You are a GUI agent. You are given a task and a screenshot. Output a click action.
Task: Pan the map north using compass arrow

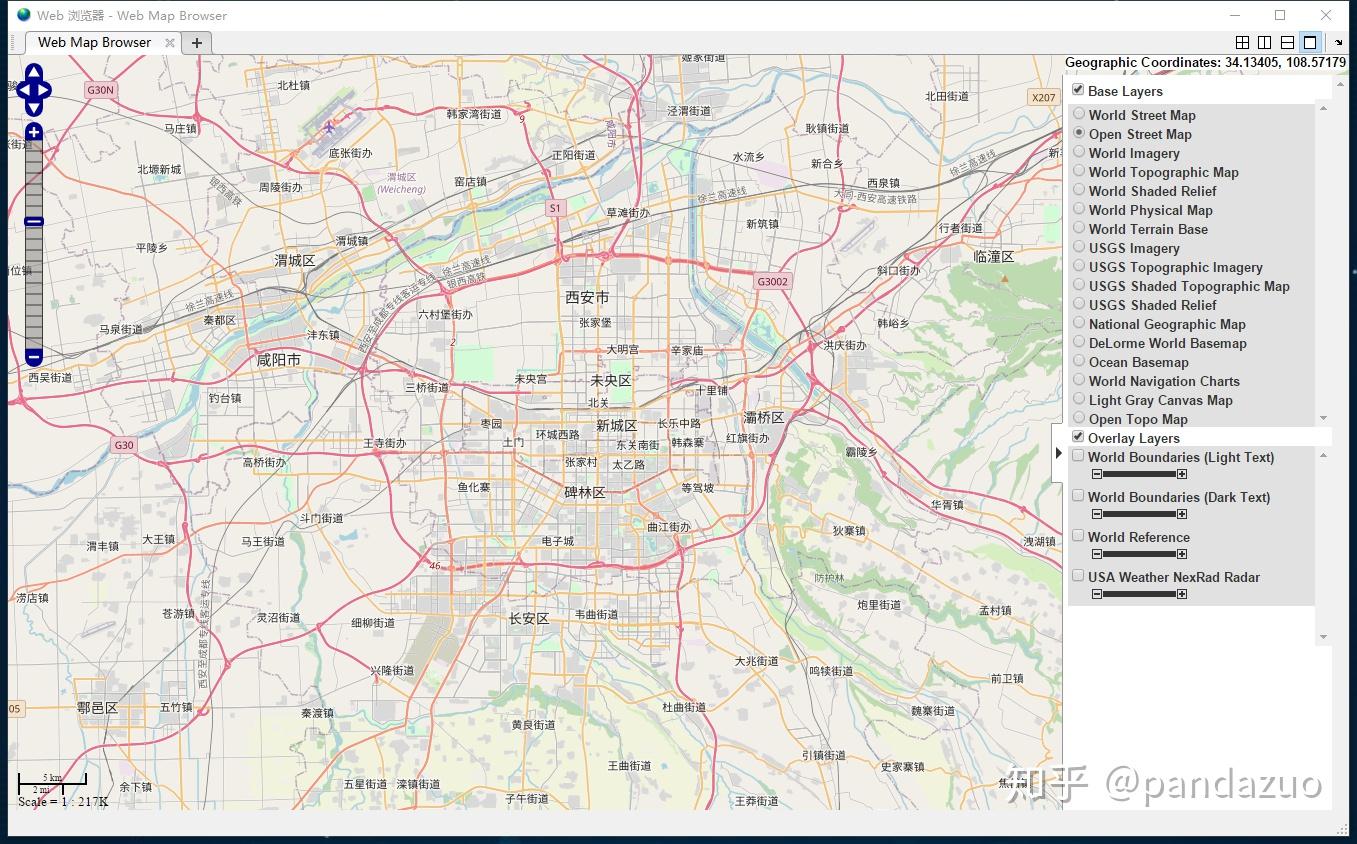pos(33,71)
